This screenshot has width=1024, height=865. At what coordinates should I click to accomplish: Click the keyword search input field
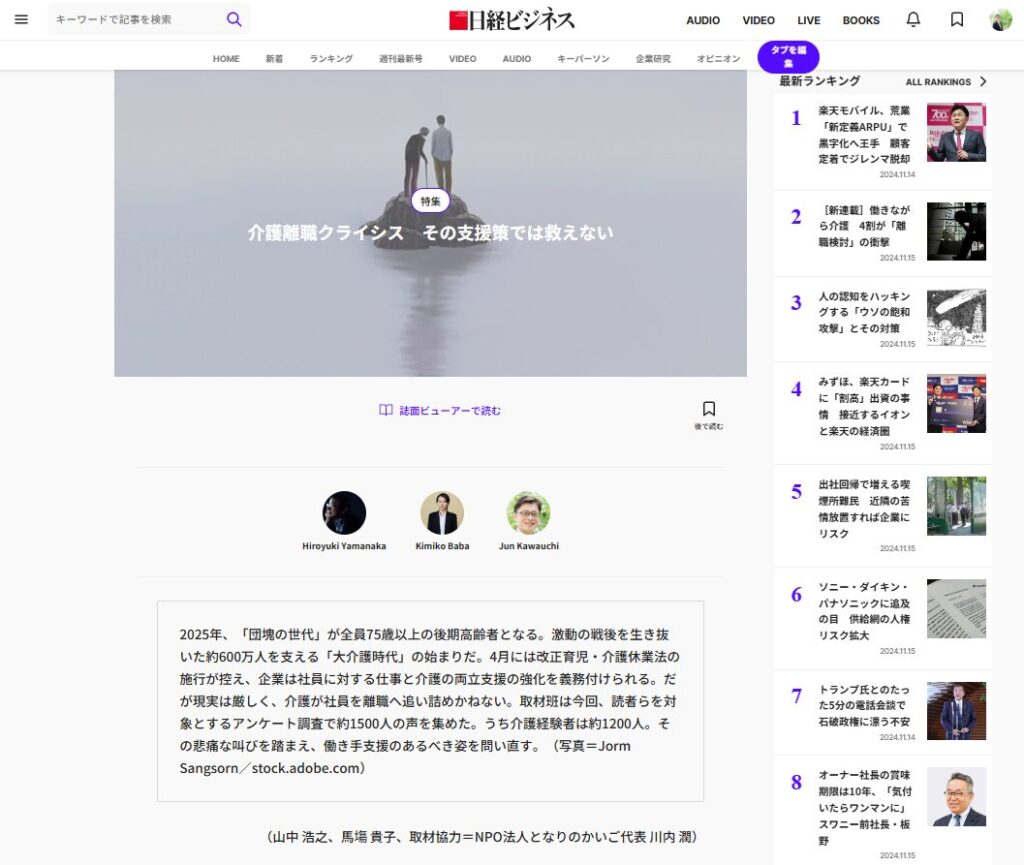[135, 19]
